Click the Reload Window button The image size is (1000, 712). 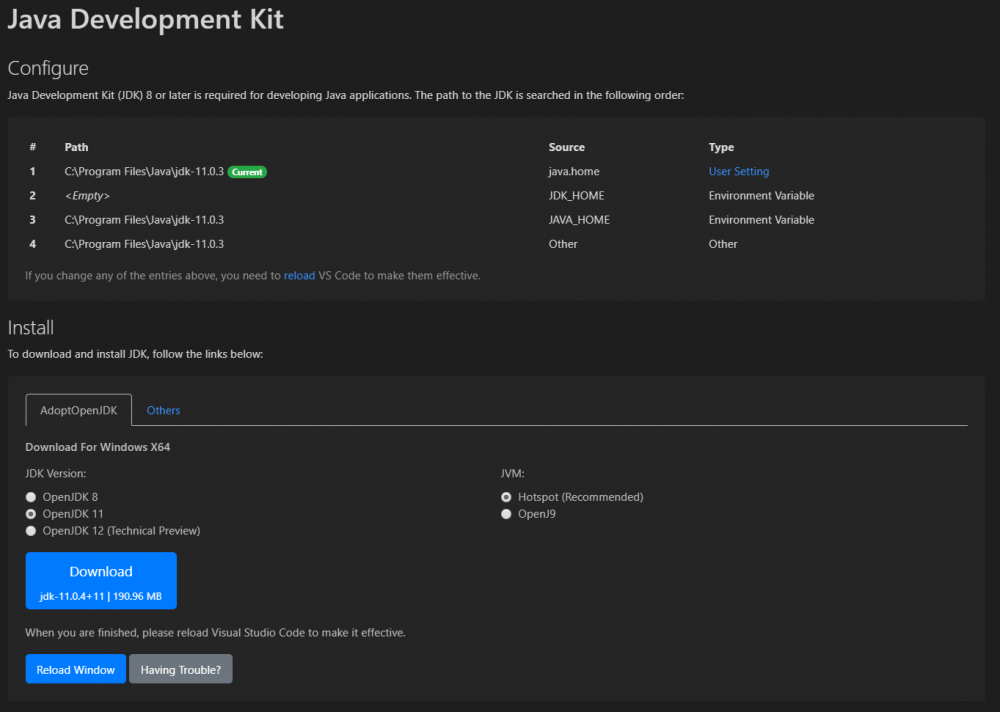[x=75, y=669]
